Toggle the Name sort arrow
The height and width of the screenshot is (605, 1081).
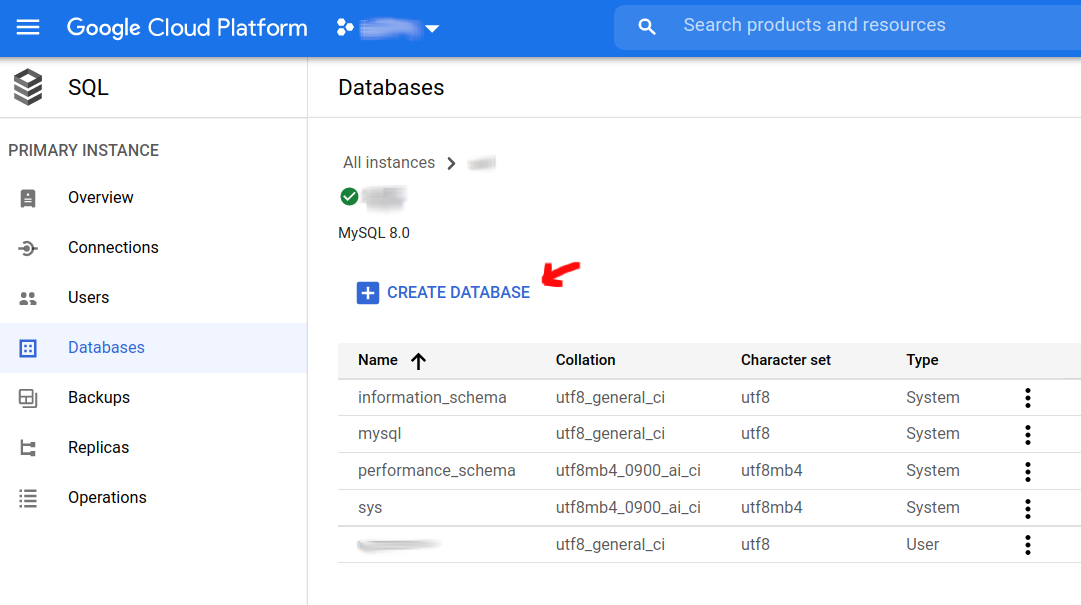coord(418,361)
